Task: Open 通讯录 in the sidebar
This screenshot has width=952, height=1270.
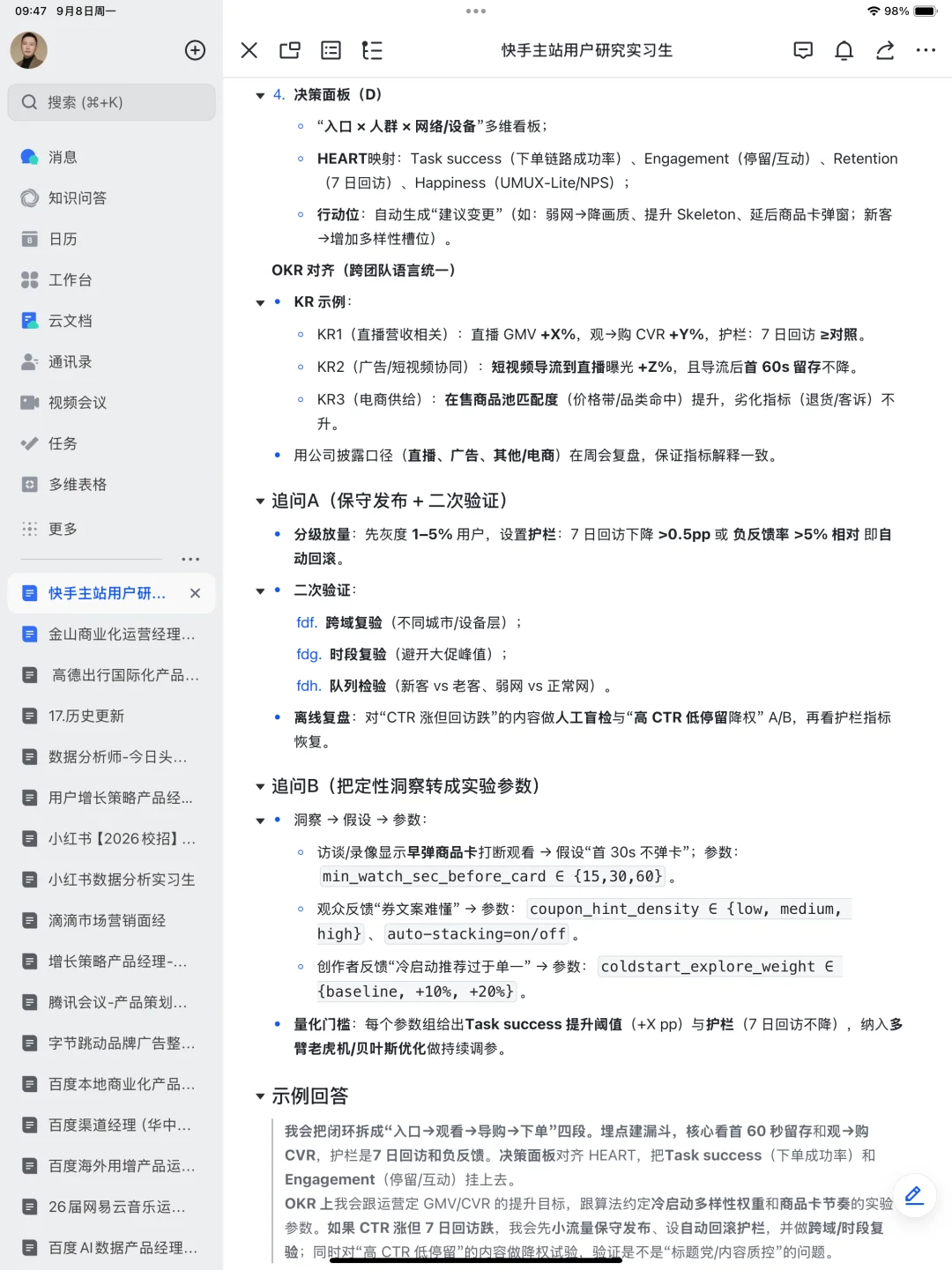Action: click(x=112, y=362)
